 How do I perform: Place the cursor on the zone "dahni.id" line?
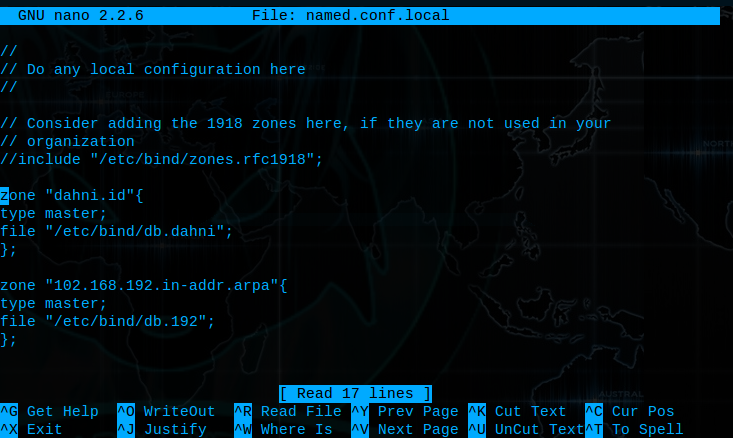[x=72, y=195]
